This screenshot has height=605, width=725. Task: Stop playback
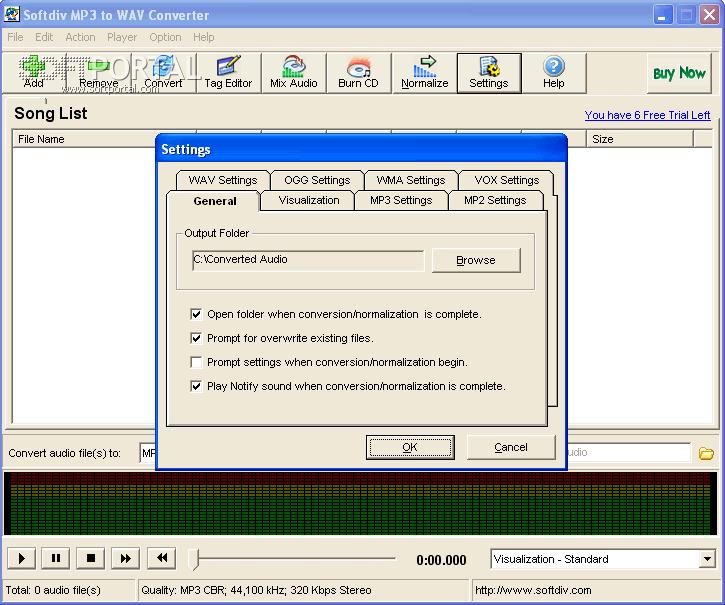[91, 558]
